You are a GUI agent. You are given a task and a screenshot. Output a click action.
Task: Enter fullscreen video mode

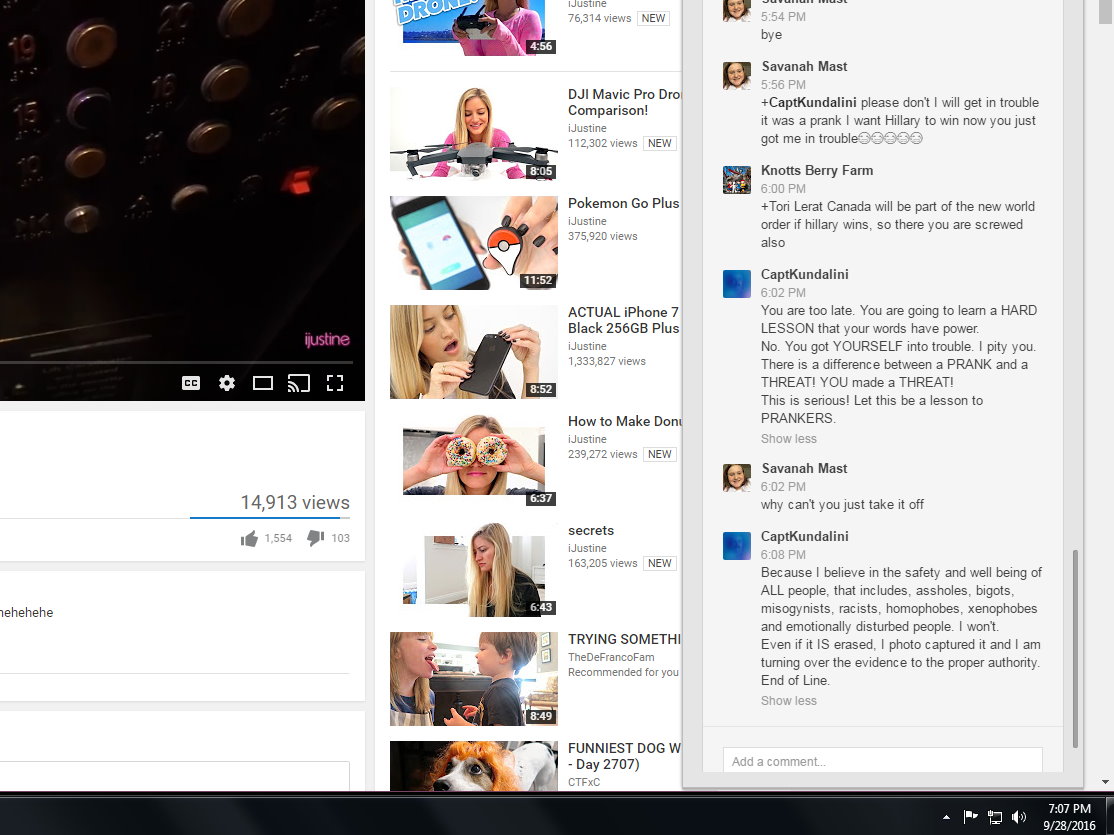[x=335, y=383]
